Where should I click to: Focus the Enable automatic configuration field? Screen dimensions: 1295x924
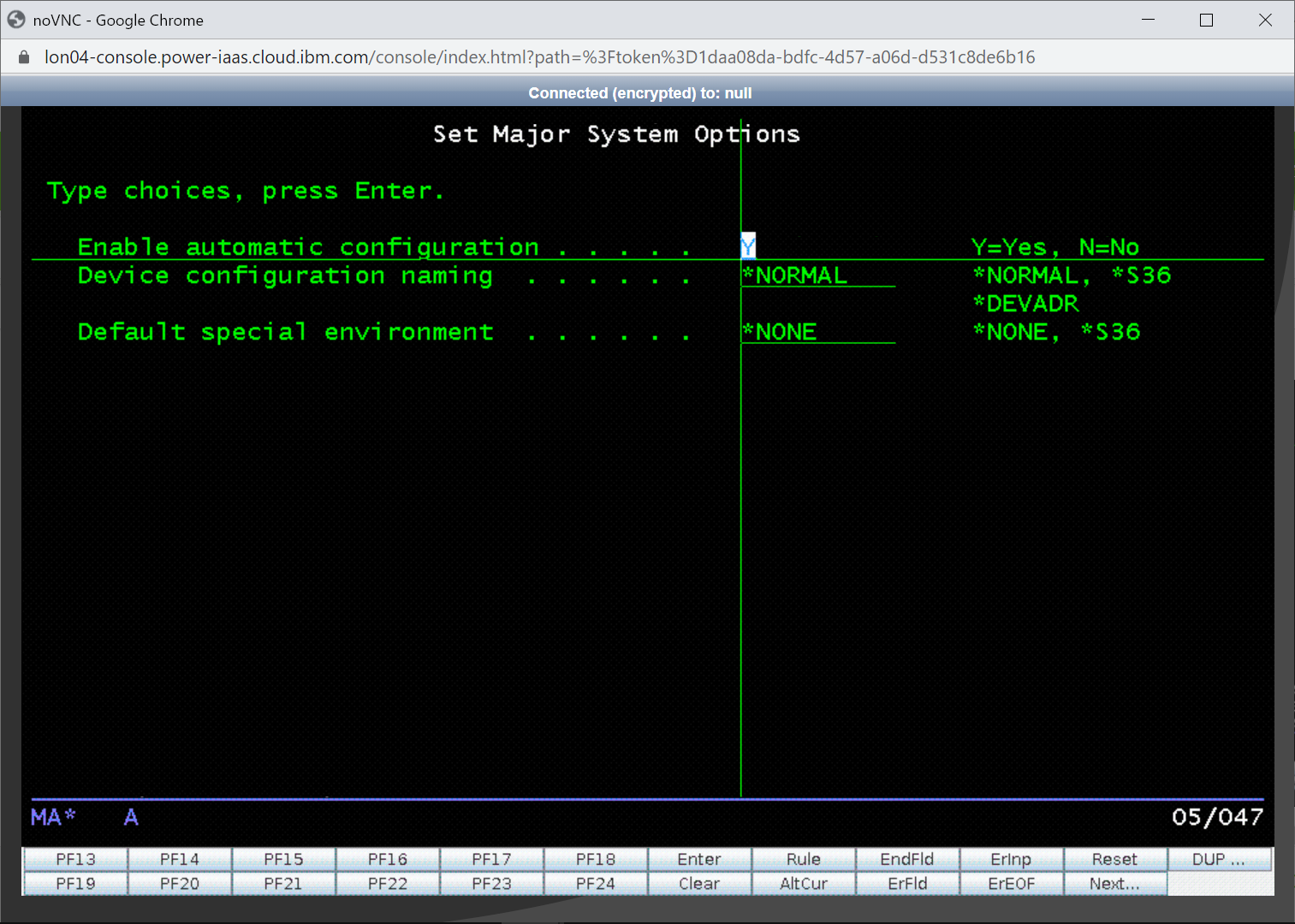pos(748,246)
